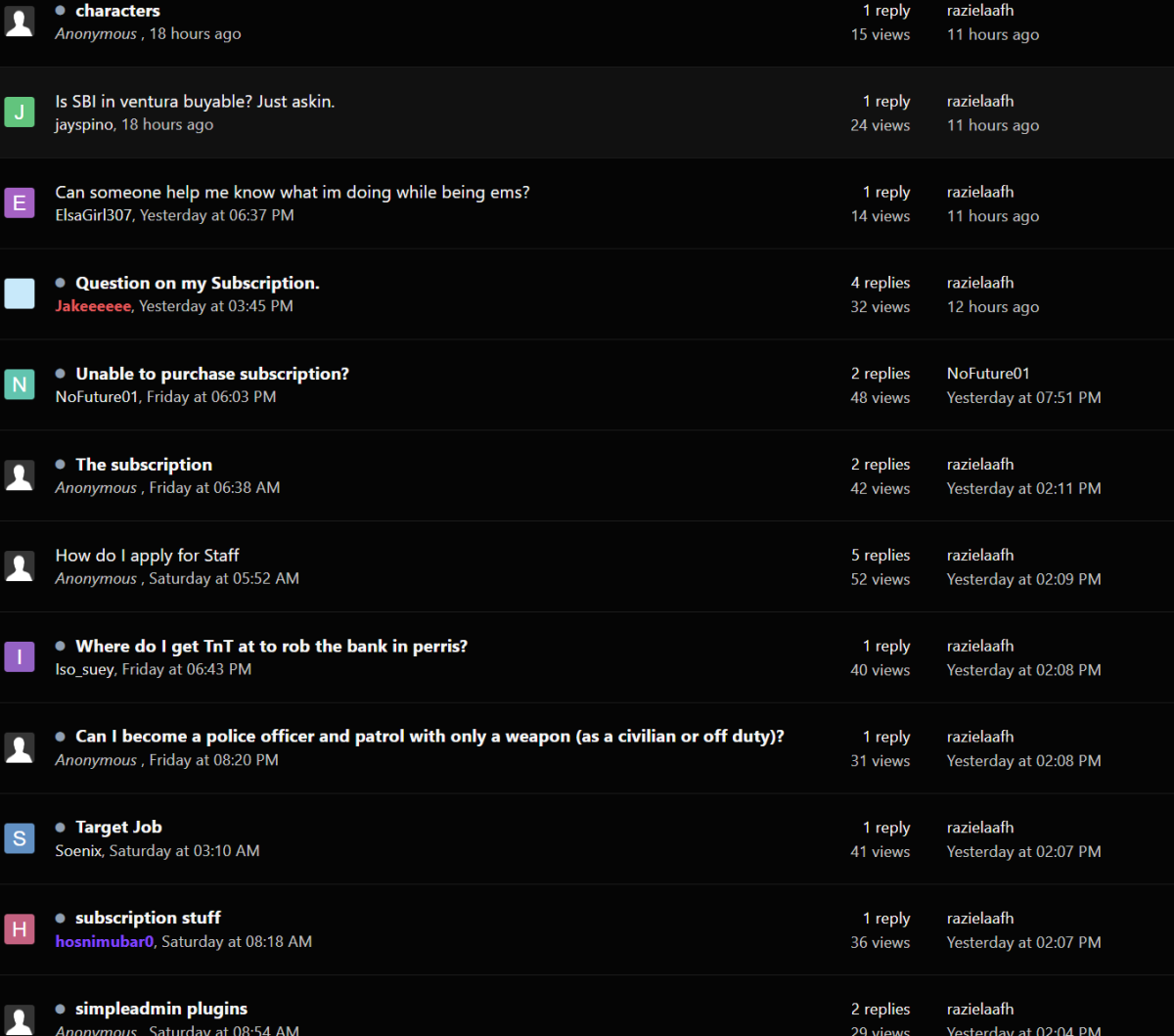Viewport: 1174px width, 1036px height.
Task: Click NoFuture01's teal N avatar
Action: (20, 384)
